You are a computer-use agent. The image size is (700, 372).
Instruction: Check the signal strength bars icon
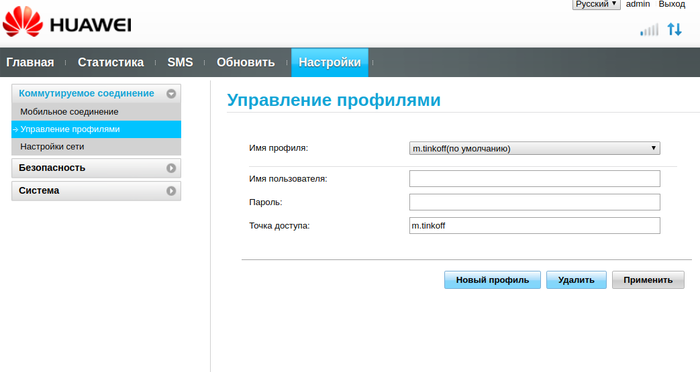pyautogui.click(x=649, y=30)
